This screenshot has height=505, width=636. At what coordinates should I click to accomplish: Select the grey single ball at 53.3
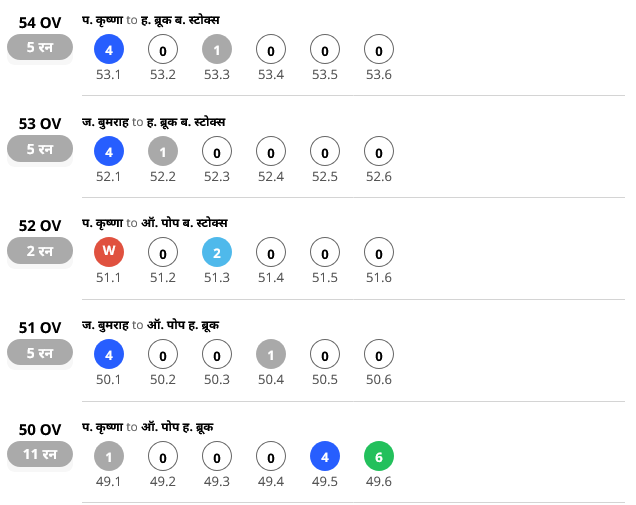(217, 49)
